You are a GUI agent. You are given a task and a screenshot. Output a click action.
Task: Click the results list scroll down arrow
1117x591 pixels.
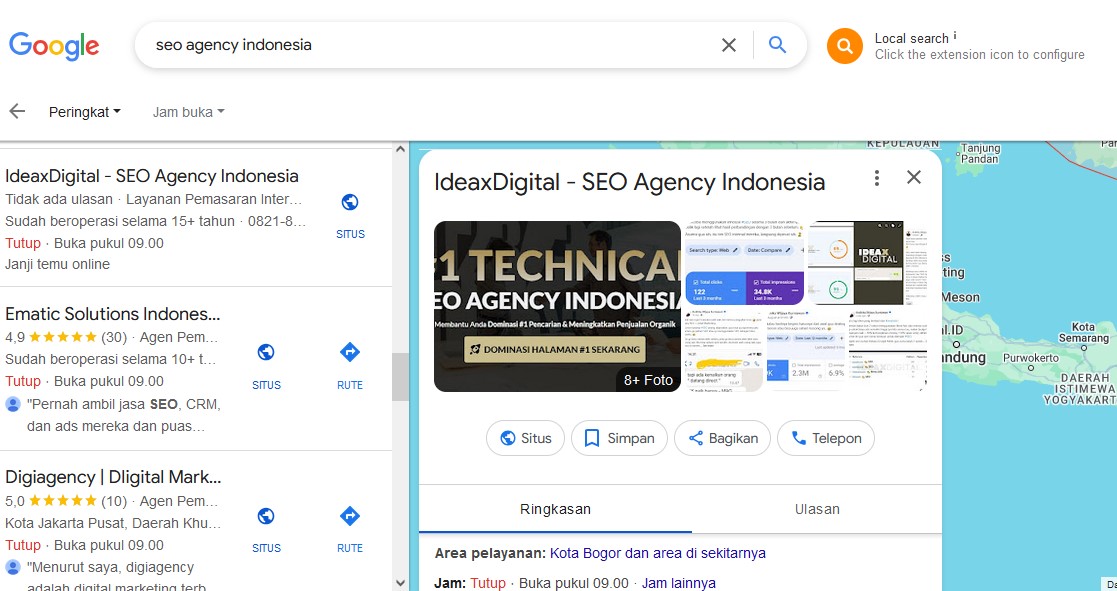400,582
